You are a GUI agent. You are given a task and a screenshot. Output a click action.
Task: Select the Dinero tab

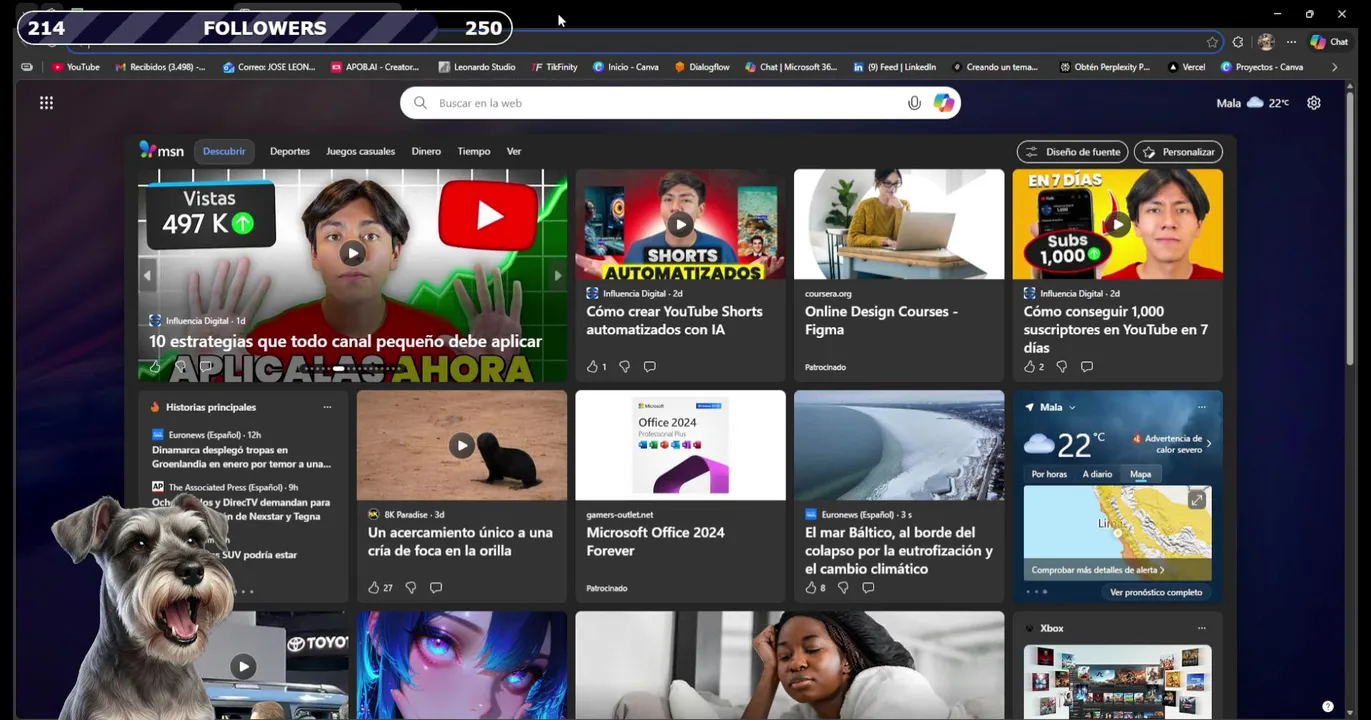pos(426,151)
